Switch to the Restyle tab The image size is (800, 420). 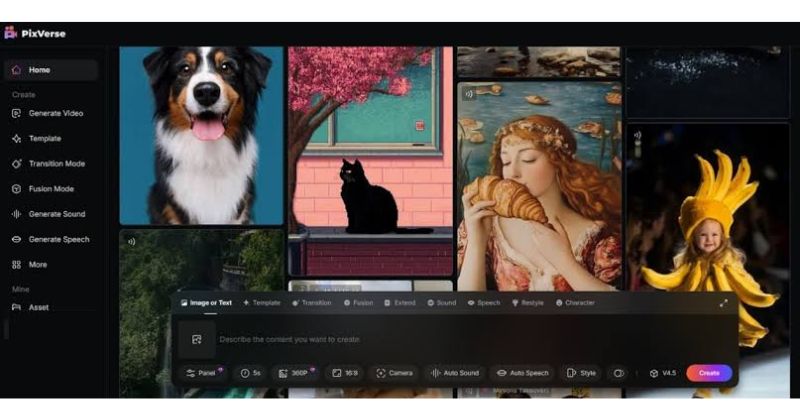click(x=528, y=303)
